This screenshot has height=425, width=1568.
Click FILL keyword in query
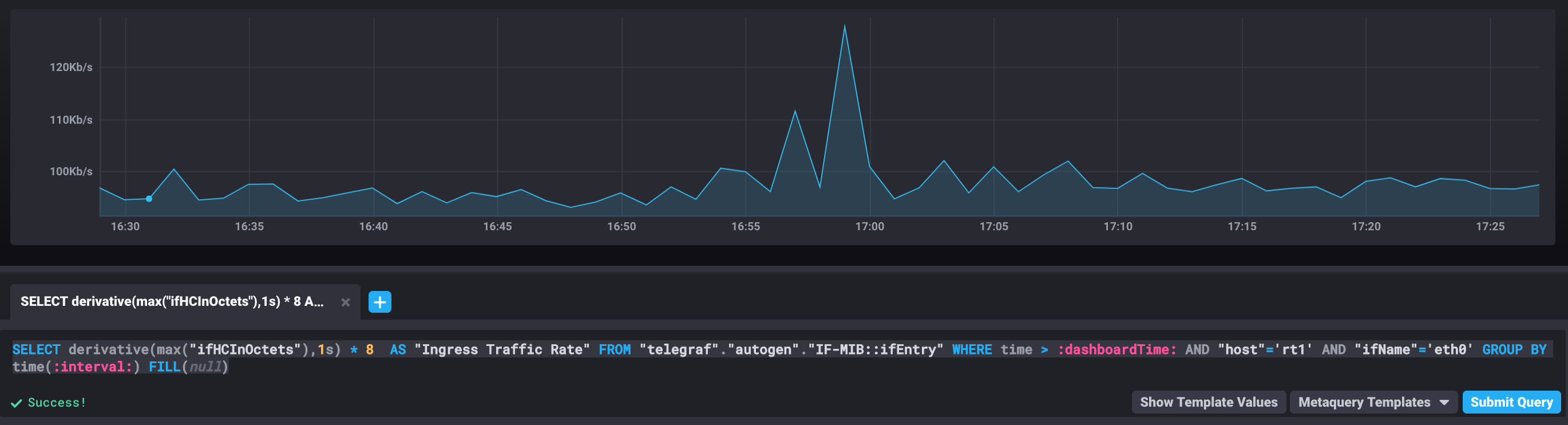(x=164, y=367)
